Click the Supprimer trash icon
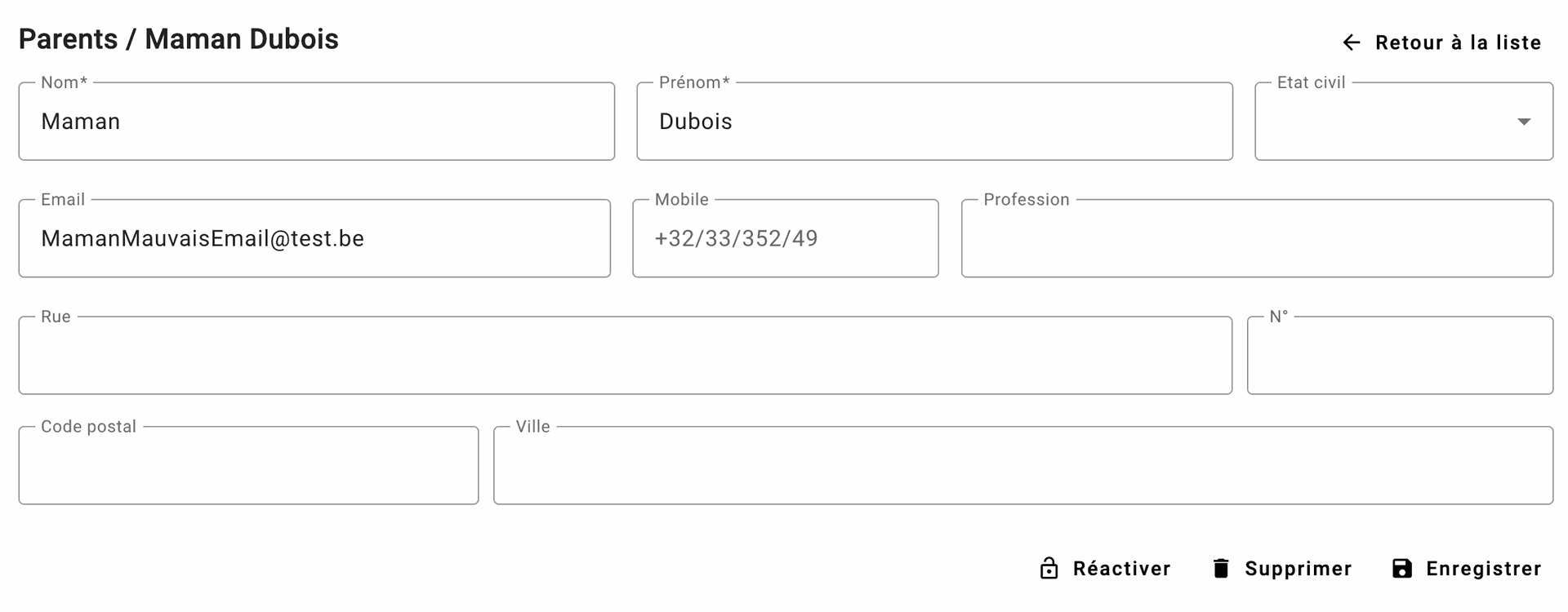The height and width of the screenshot is (612, 1568). coord(1221,569)
